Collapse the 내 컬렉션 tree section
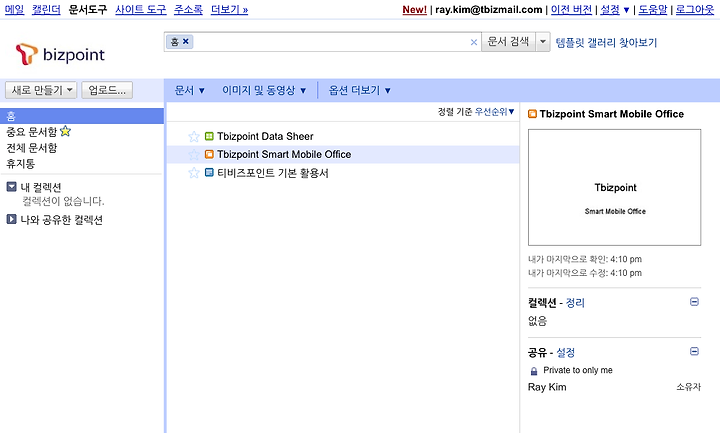 [x=11, y=186]
